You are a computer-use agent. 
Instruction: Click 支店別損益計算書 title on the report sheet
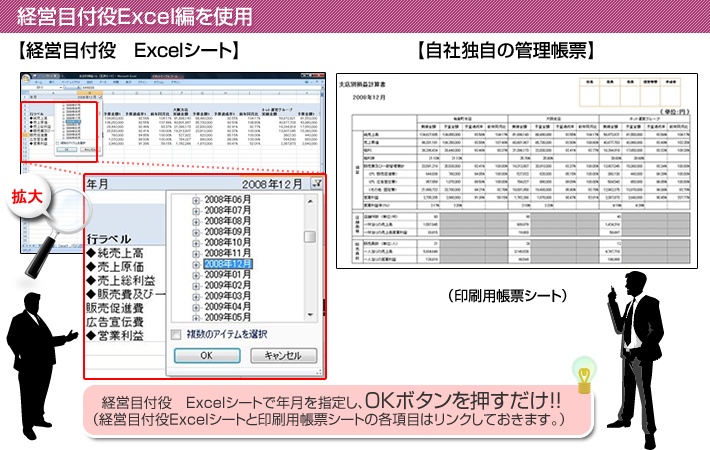(362, 85)
